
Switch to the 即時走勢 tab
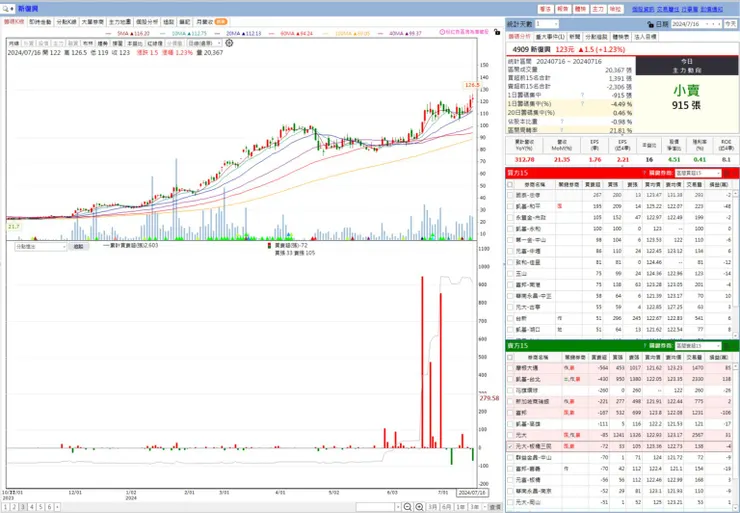click(40, 22)
